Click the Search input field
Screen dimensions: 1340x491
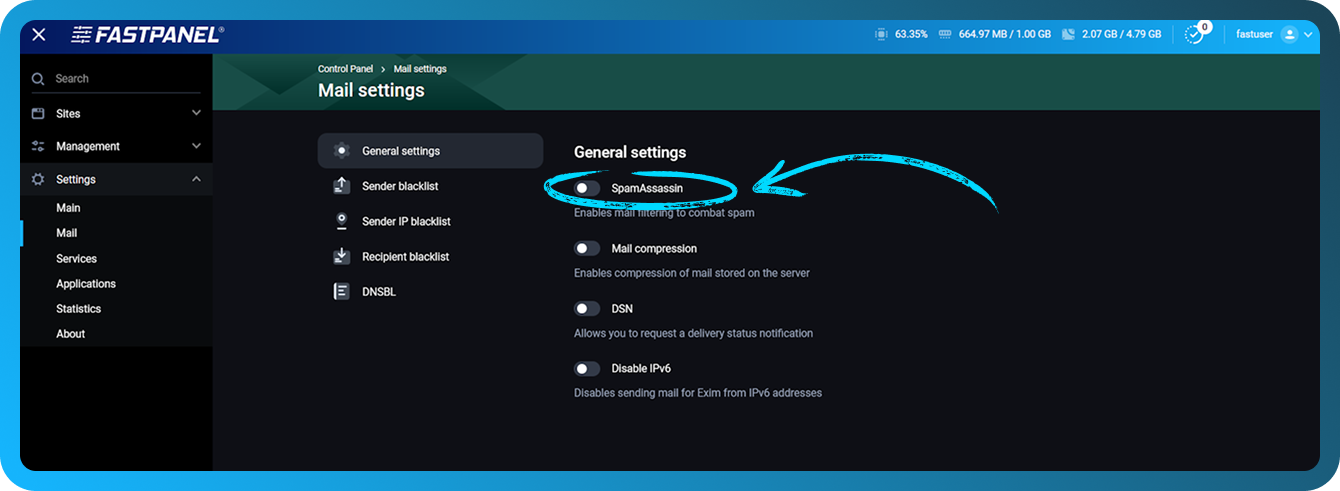[120, 79]
